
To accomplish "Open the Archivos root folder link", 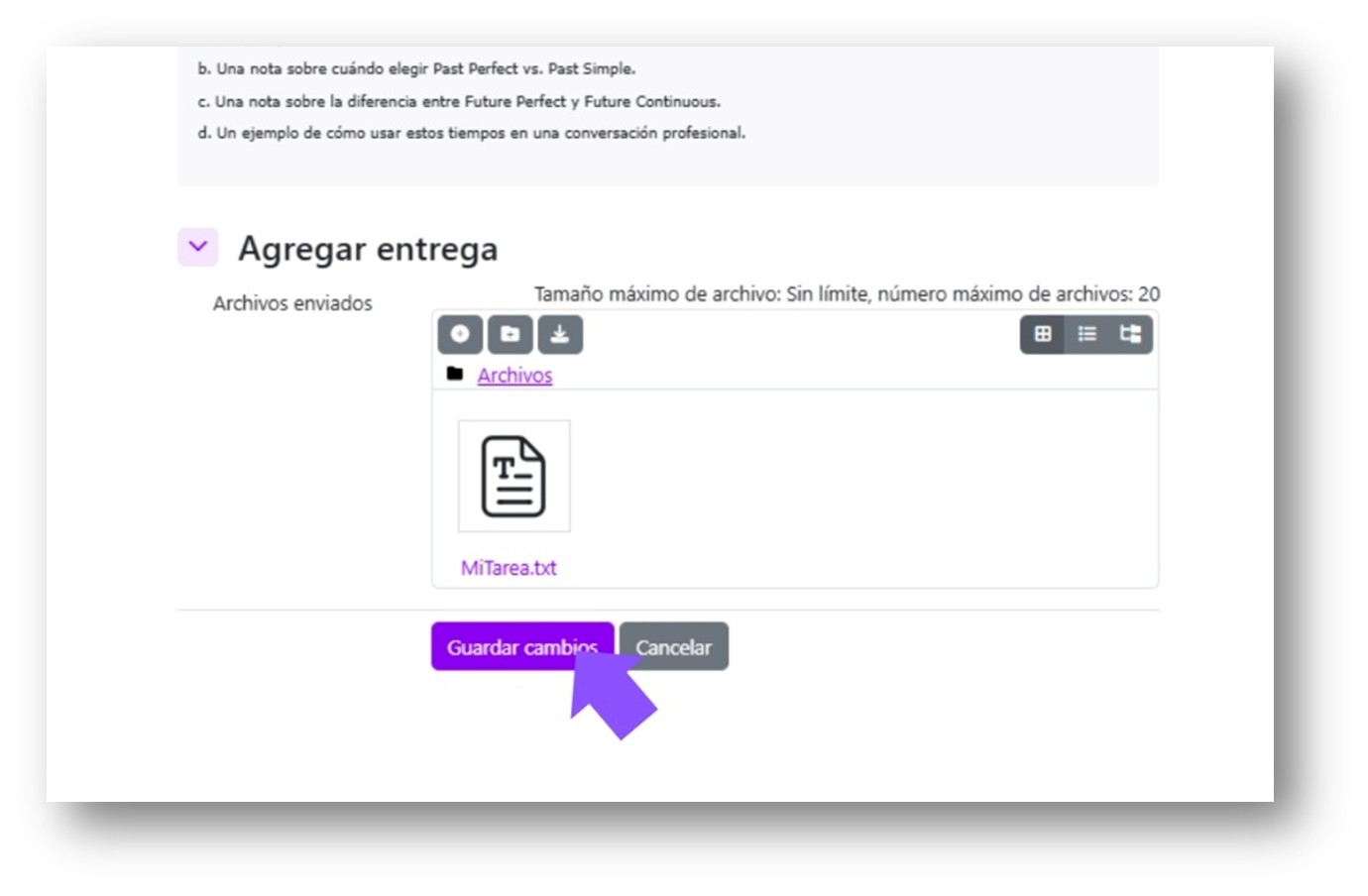I will click(x=514, y=376).
